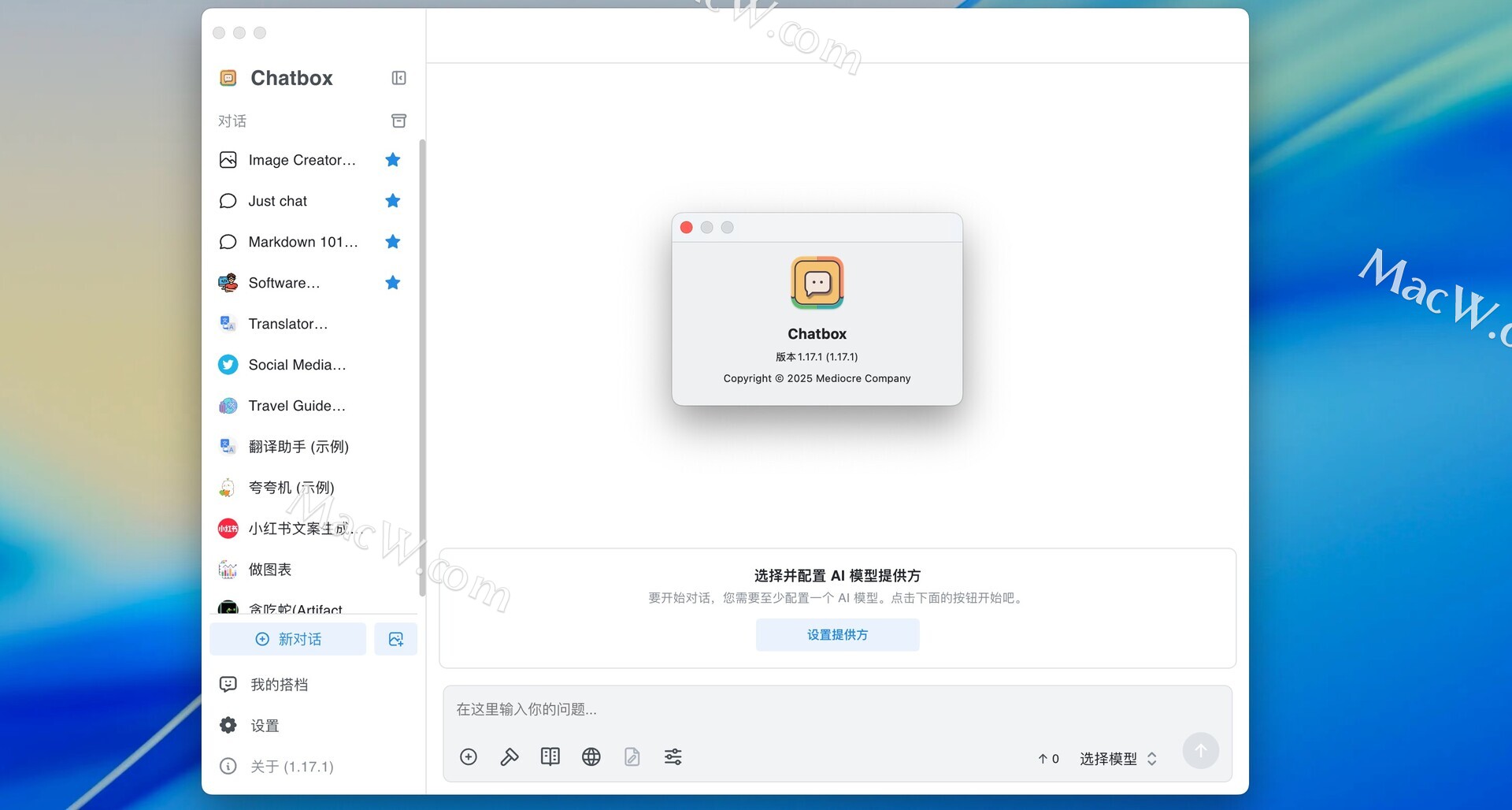Unstar the Just chat conversation
The height and width of the screenshot is (810, 1512).
tap(393, 201)
